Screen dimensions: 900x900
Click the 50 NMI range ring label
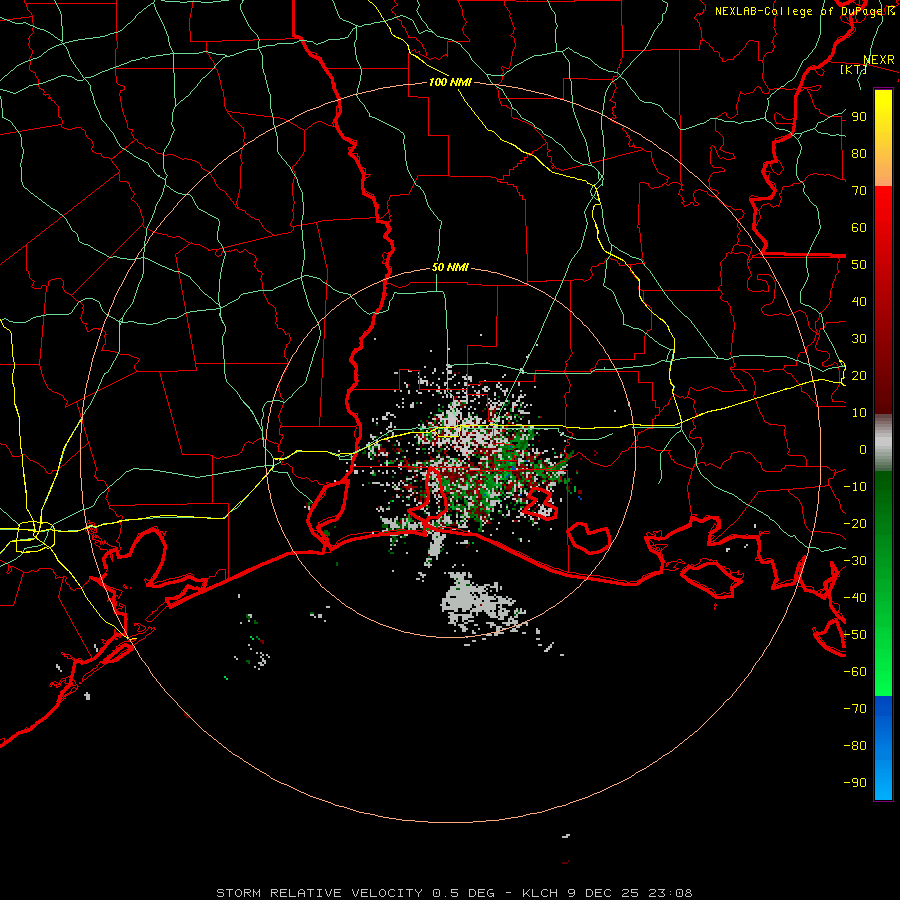[x=450, y=267]
